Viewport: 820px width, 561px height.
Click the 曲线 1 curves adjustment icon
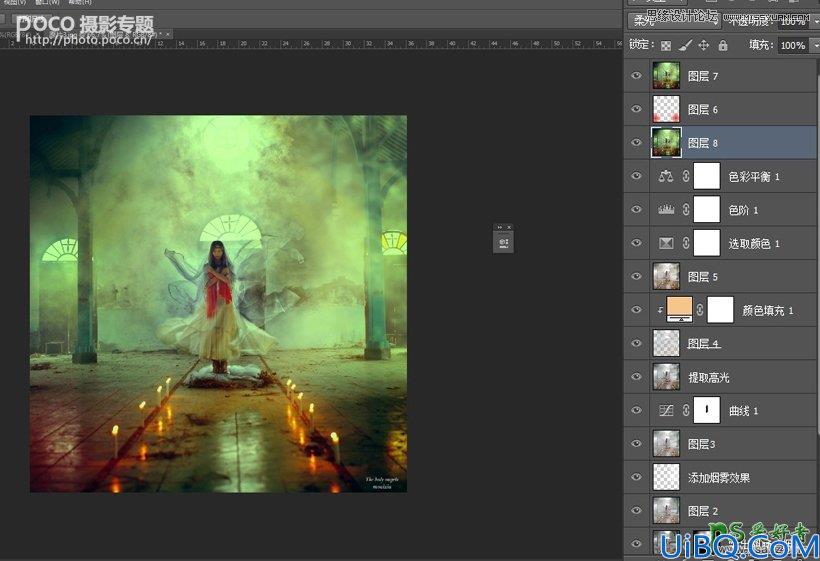pos(666,410)
